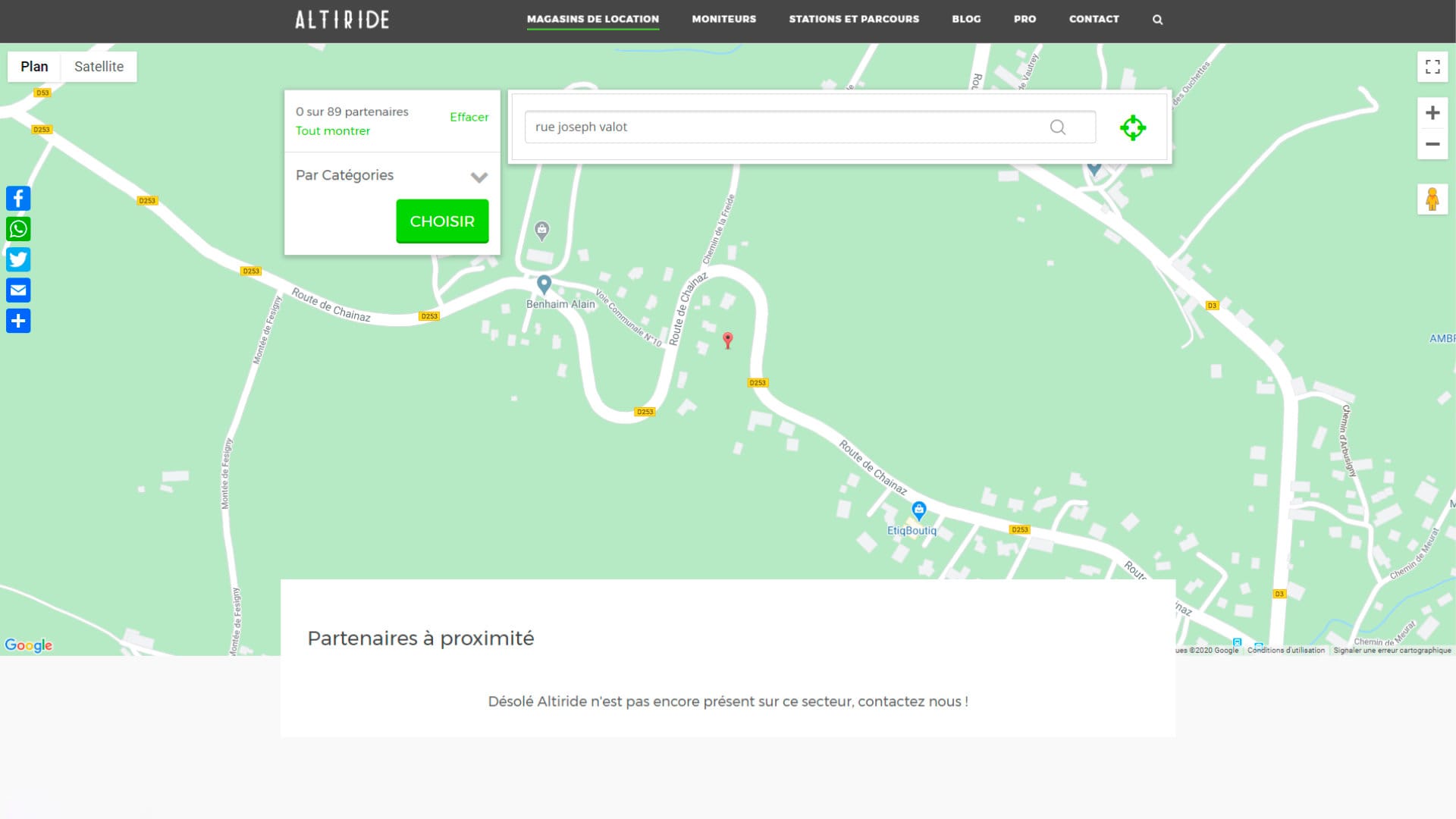Click the EtiqBoutiq shop marker
The width and height of the screenshot is (1456, 819).
coord(919,510)
